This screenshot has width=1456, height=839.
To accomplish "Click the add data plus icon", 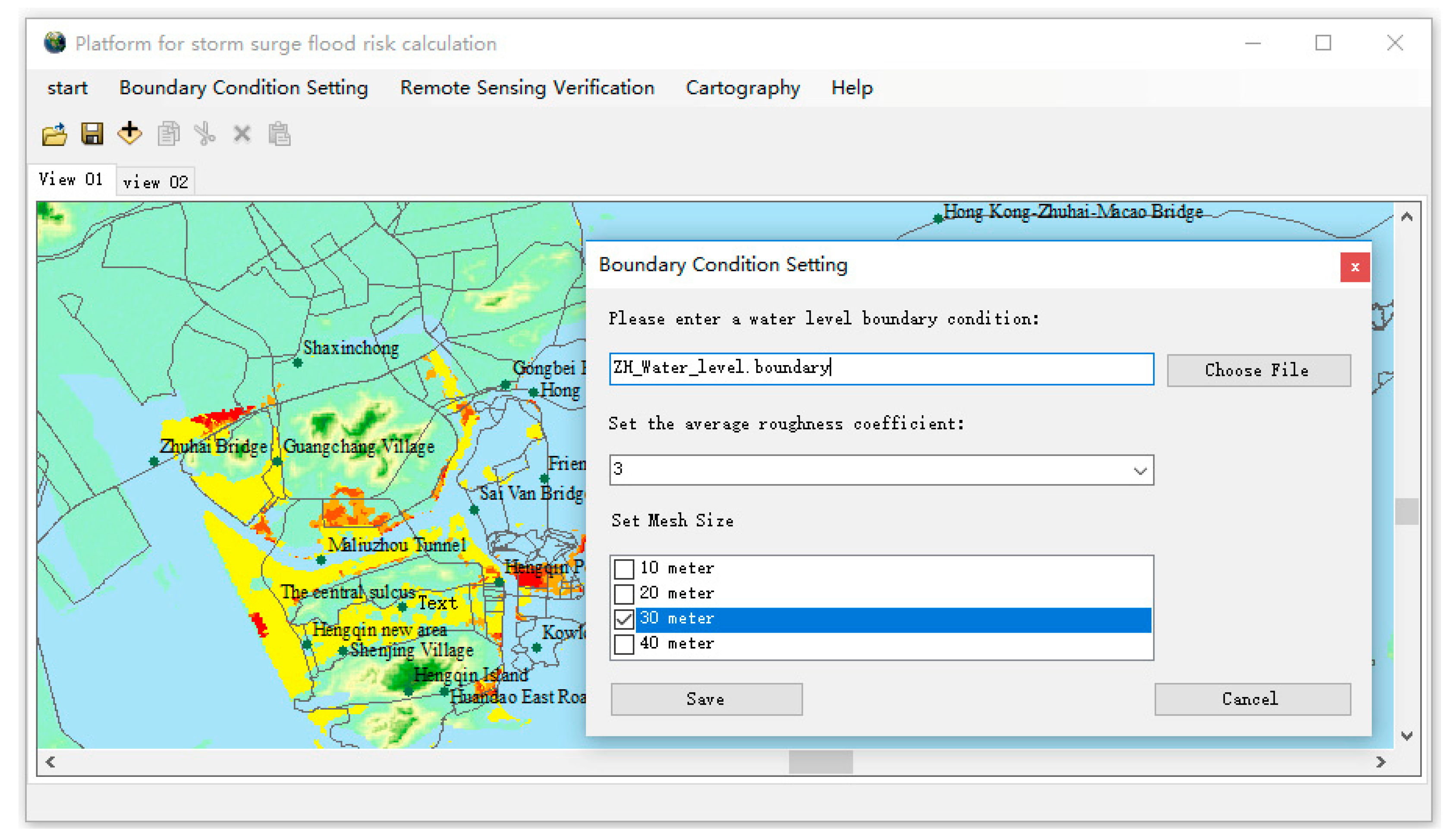I will pyautogui.click(x=129, y=133).
